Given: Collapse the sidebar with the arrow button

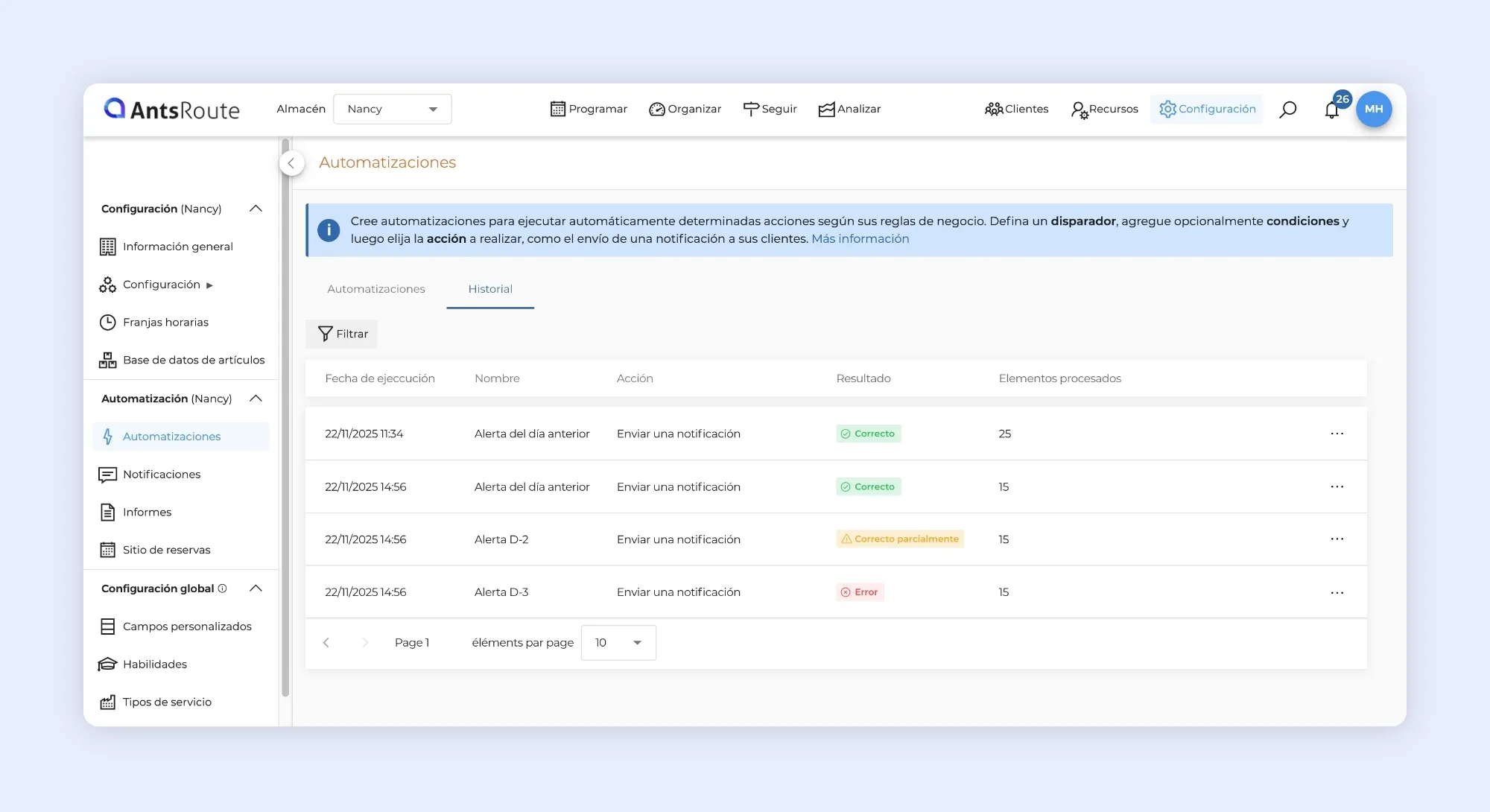Looking at the screenshot, I should tap(291, 163).
